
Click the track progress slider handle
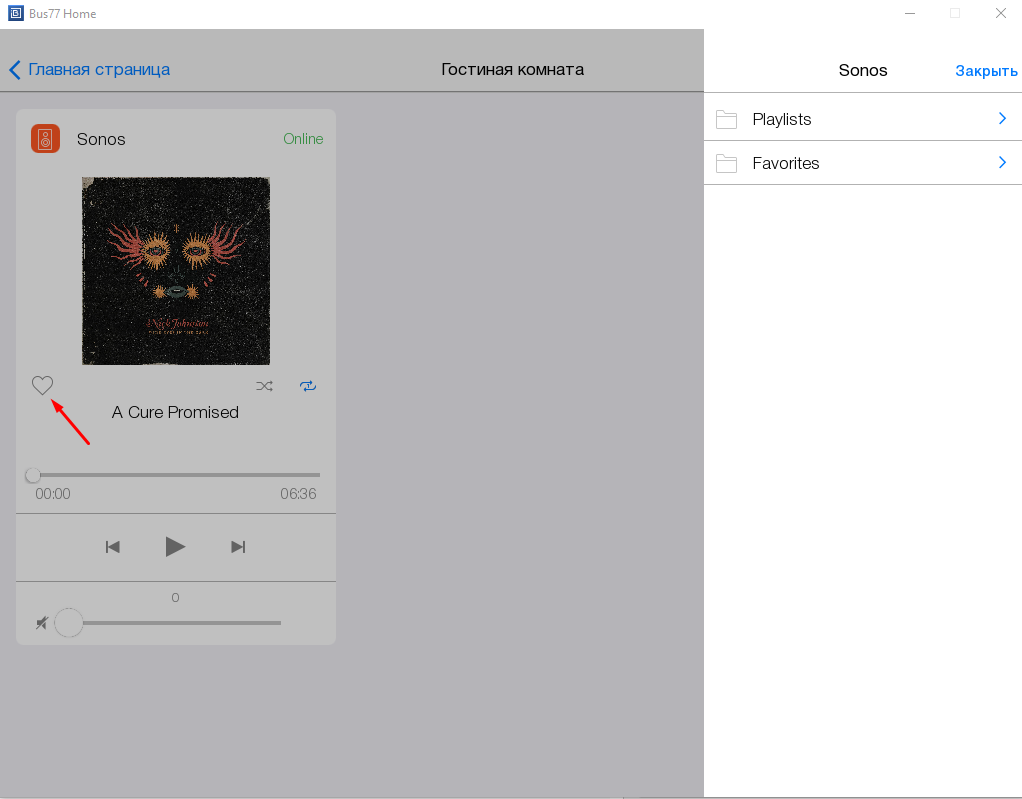(x=33, y=475)
